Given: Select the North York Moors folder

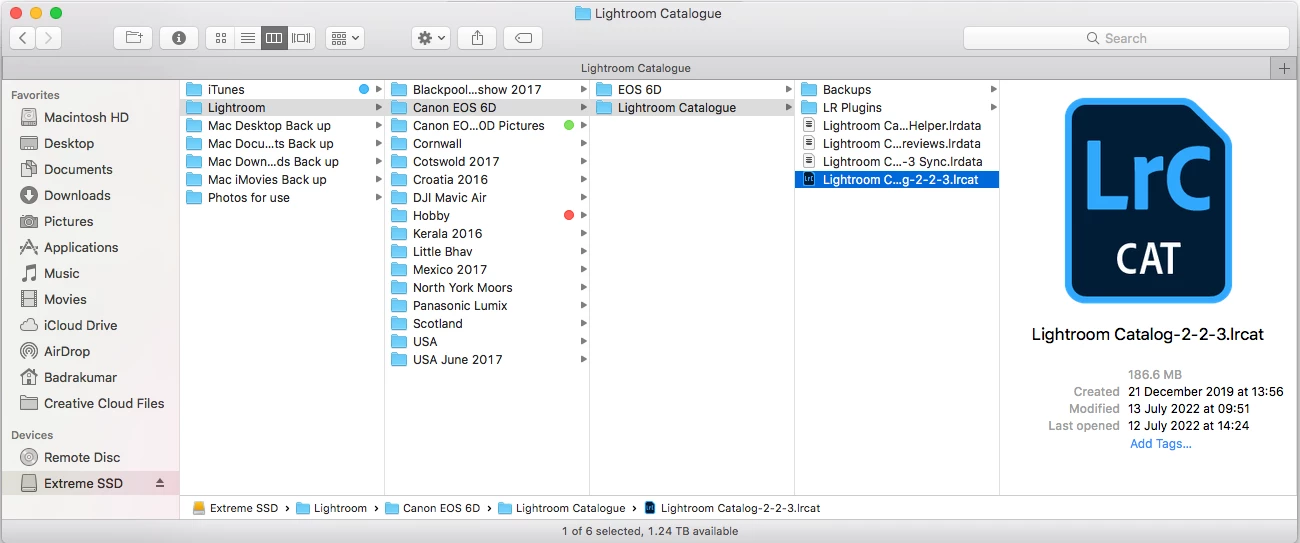Looking at the screenshot, I should tap(462, 287).
